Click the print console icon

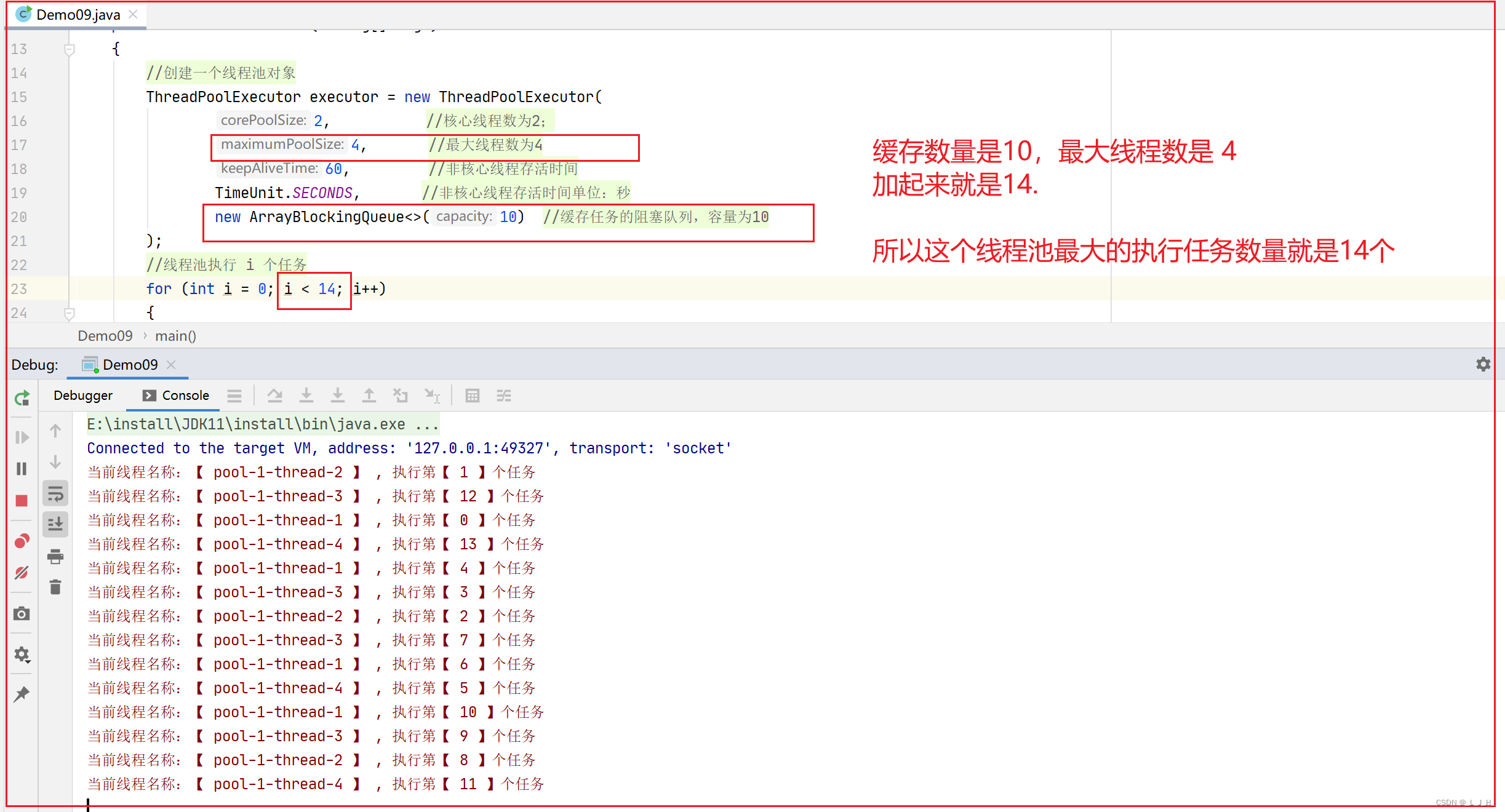(x=55, y=557)
